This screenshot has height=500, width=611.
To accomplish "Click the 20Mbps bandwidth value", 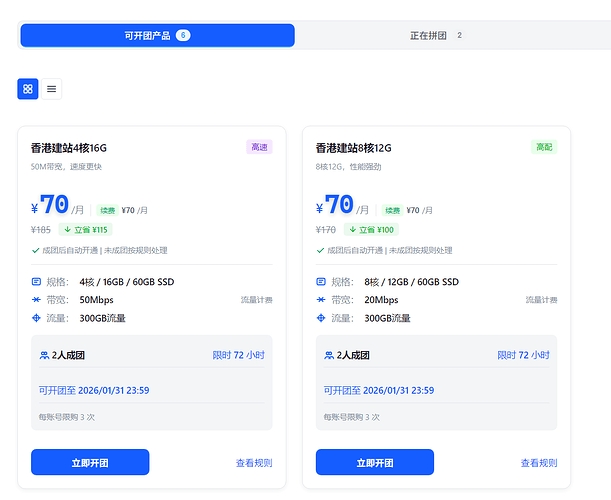I will point(381,300).
